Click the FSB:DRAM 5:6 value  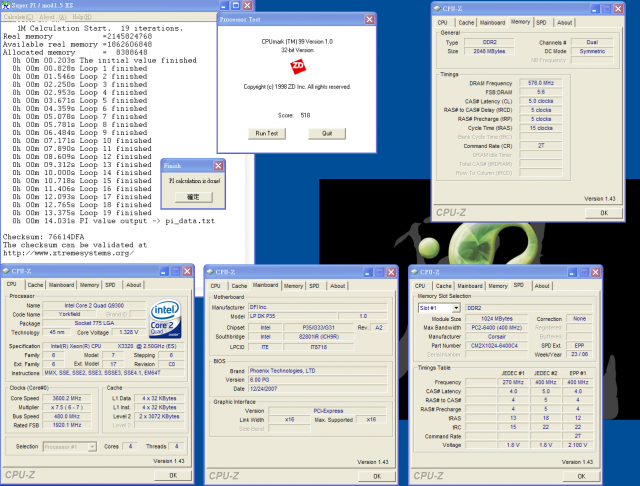[540, 92]
